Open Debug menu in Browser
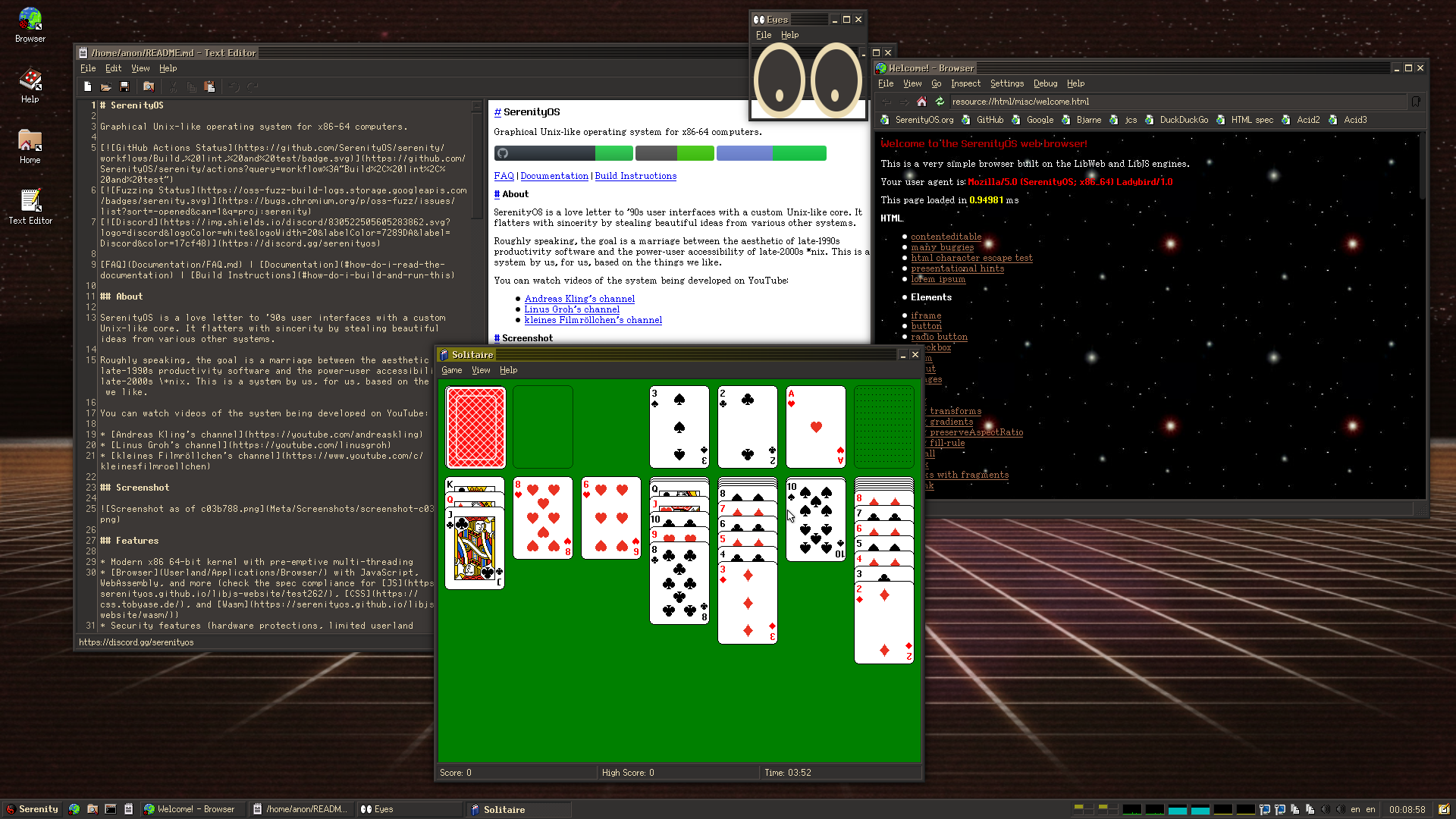1456x819 pixels. 1045,83
